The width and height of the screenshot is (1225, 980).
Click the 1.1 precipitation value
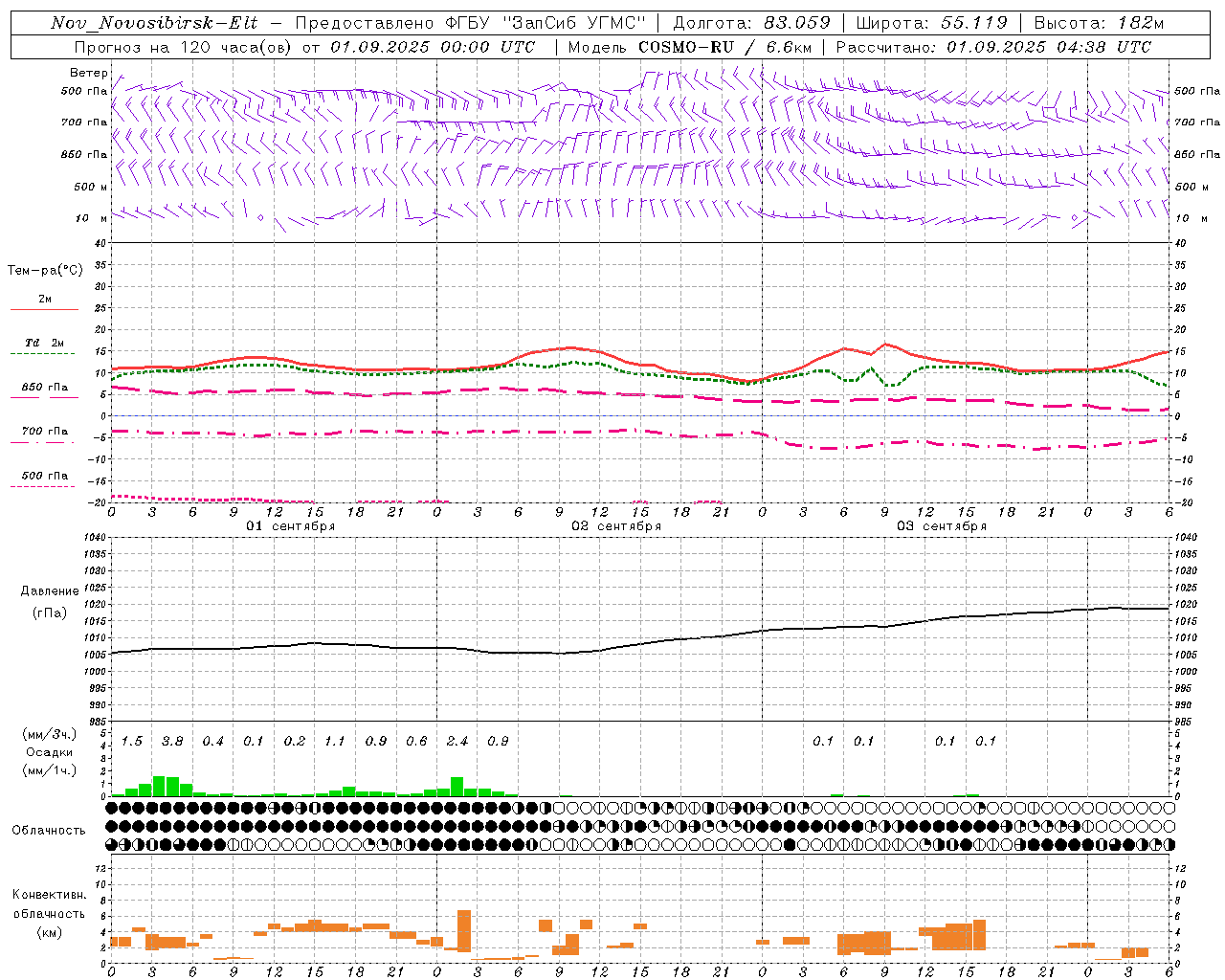pyautogui.click(x=334, y=742)
